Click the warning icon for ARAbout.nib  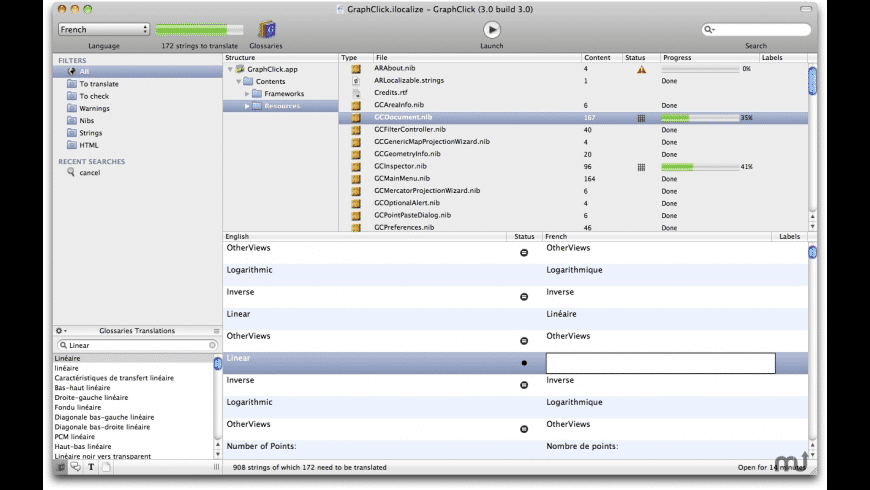click(641, 69)
